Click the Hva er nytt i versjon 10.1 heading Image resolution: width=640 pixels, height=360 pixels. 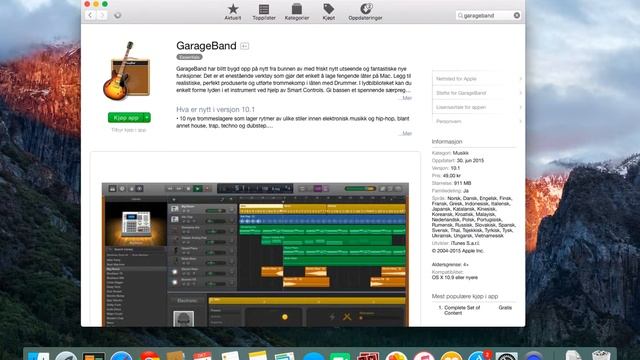click(x=216, y=109)
